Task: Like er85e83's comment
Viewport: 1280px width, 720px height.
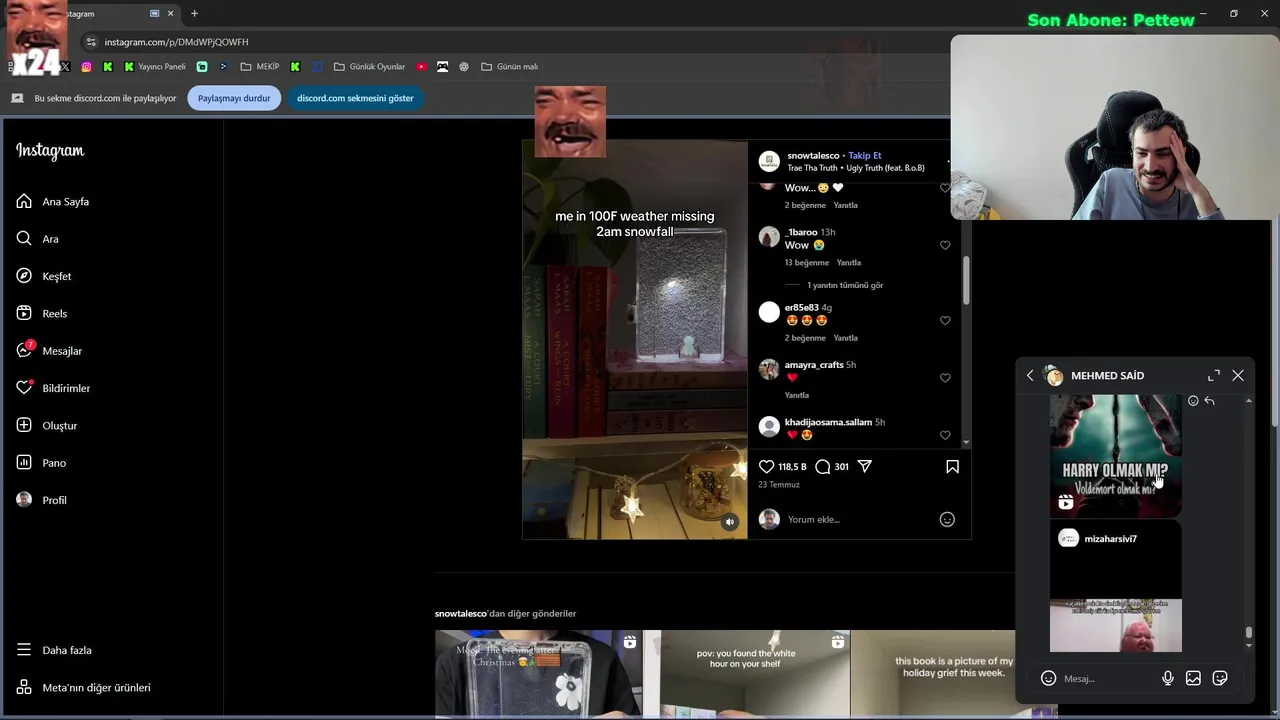Action: point(945,321)
